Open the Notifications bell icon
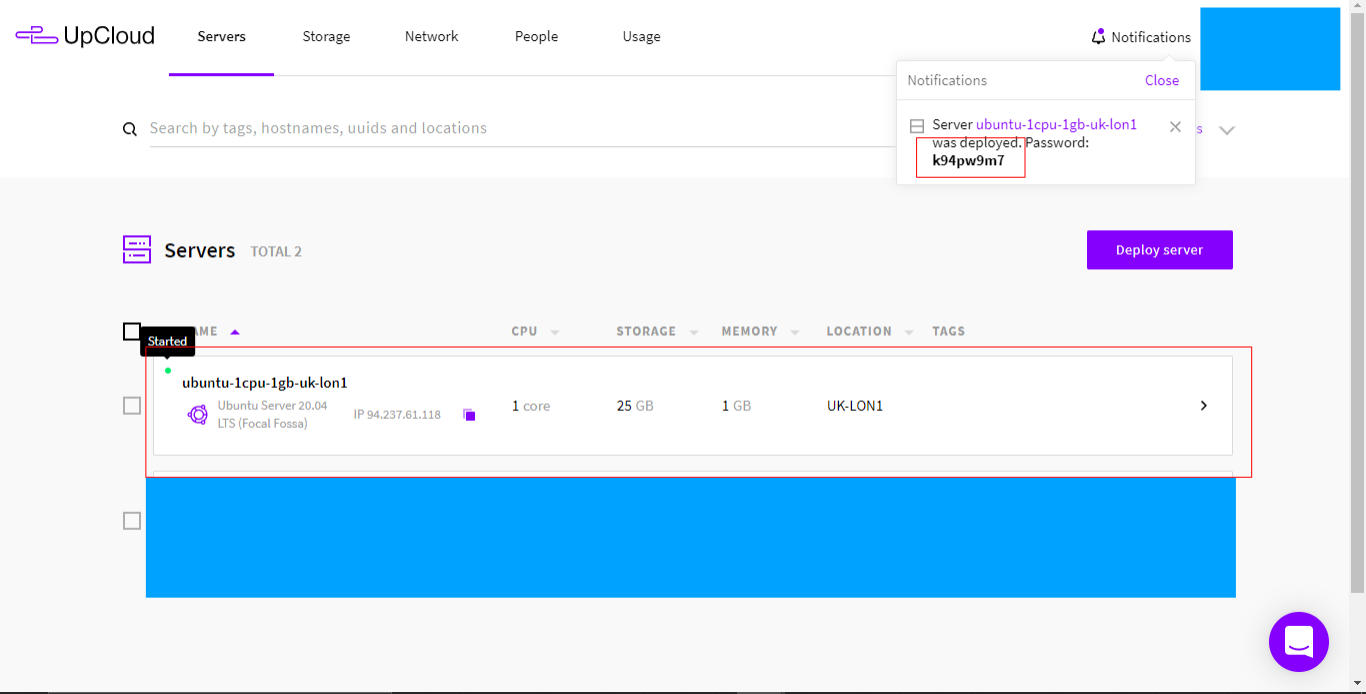 [1098, 36]
